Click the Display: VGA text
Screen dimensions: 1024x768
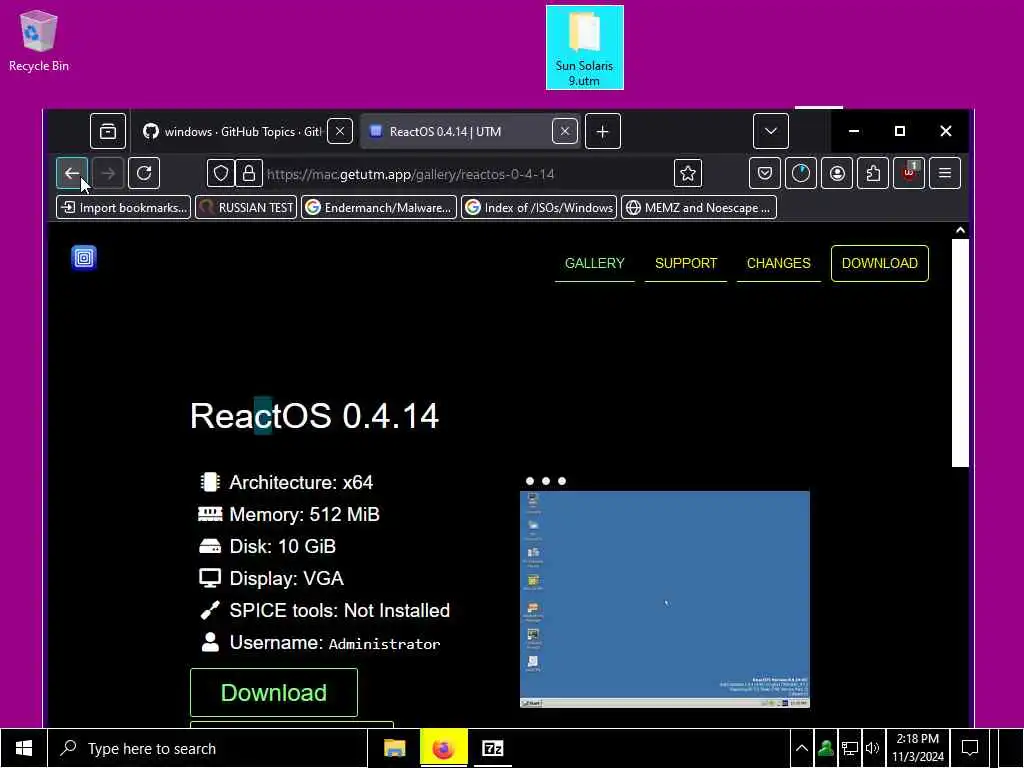pos(286,579)
